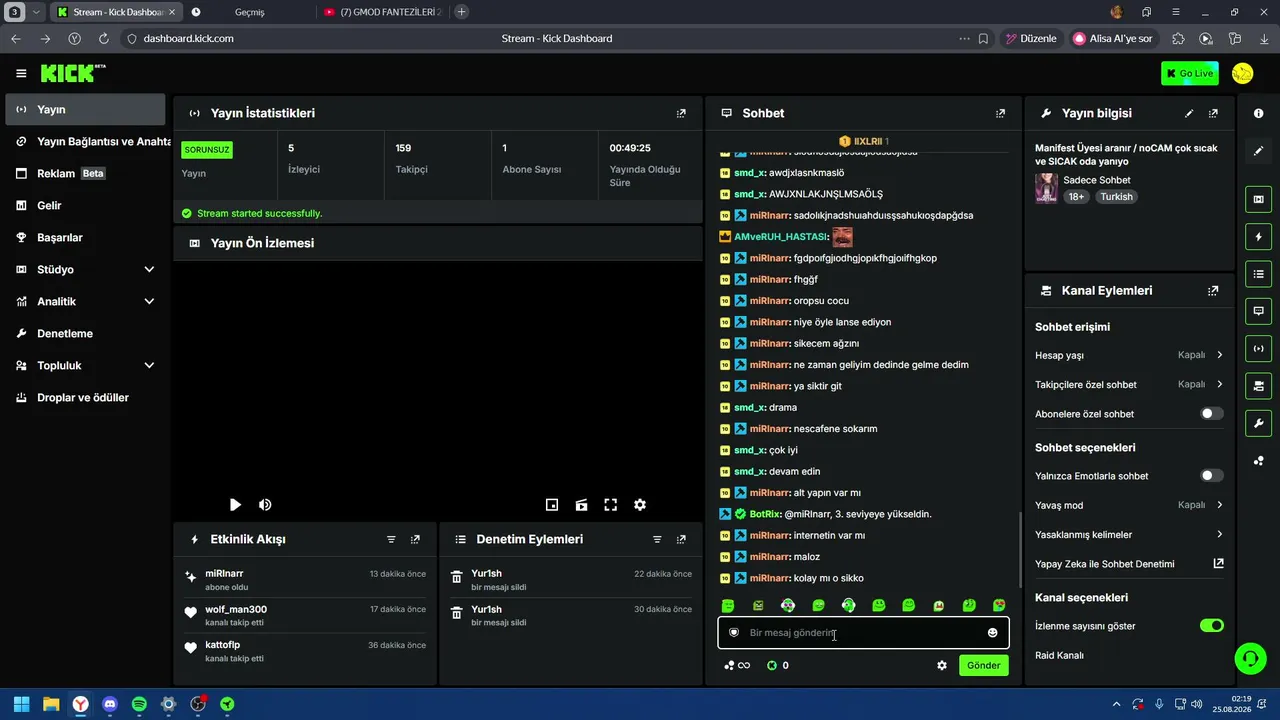
Task: Open Başarılar in the sidebar
Action: (x=85, y=238)
